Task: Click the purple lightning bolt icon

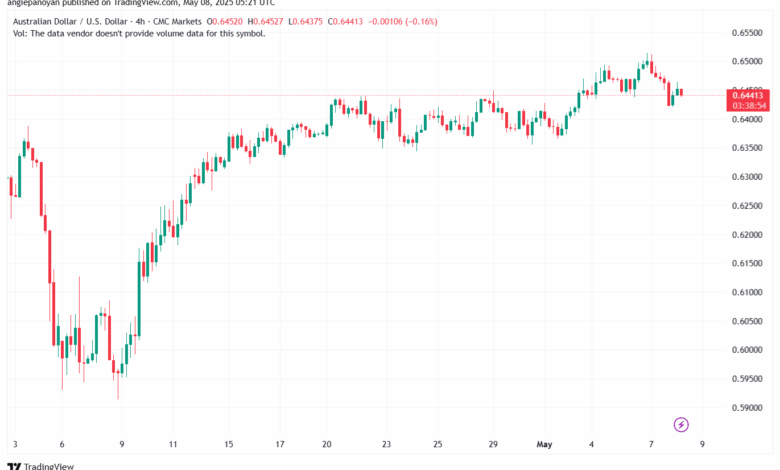Action: pyautogui.click(x=681, y=424)
